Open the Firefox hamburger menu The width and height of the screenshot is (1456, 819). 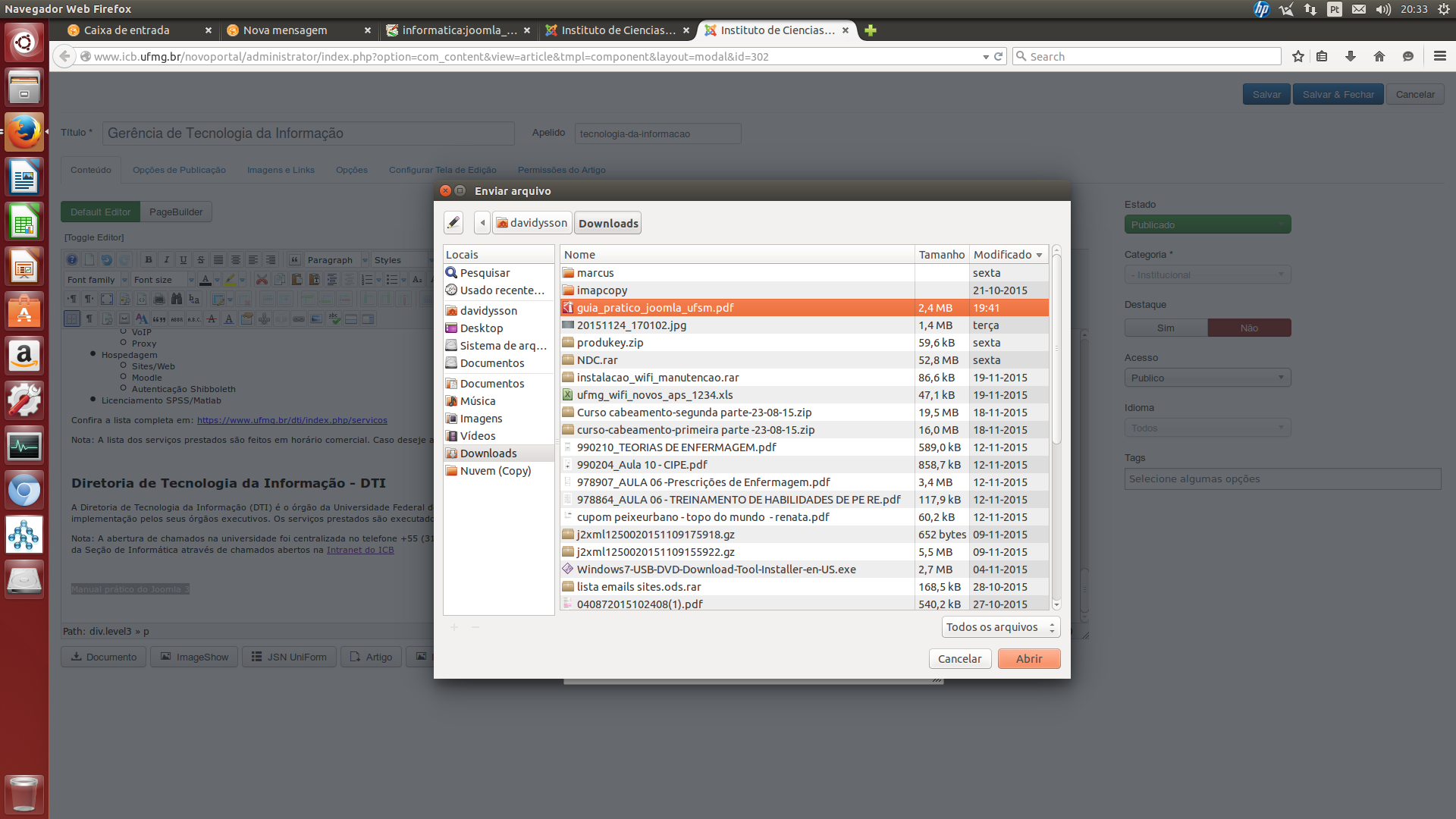pyautogui.click(x=1440, y=57)
